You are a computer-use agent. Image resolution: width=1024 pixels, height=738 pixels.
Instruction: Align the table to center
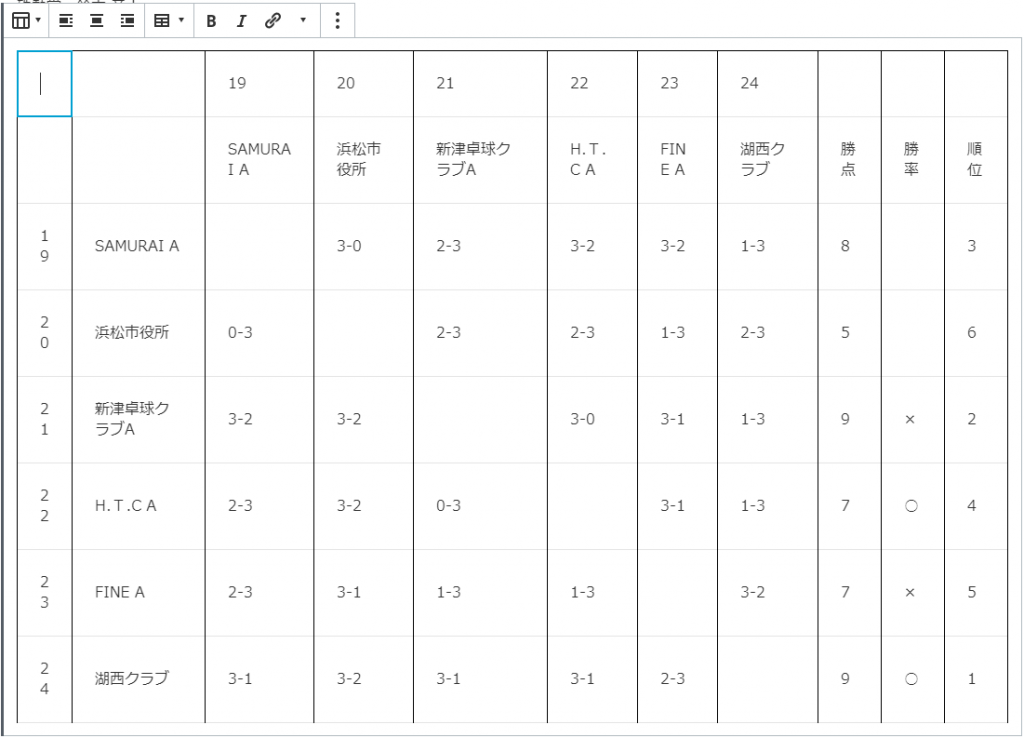[x=96, y=20]
